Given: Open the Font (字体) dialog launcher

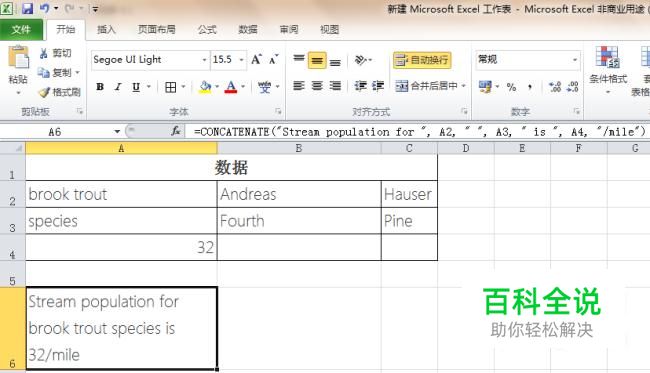Looking at the screenshot, I should (278, 111).
